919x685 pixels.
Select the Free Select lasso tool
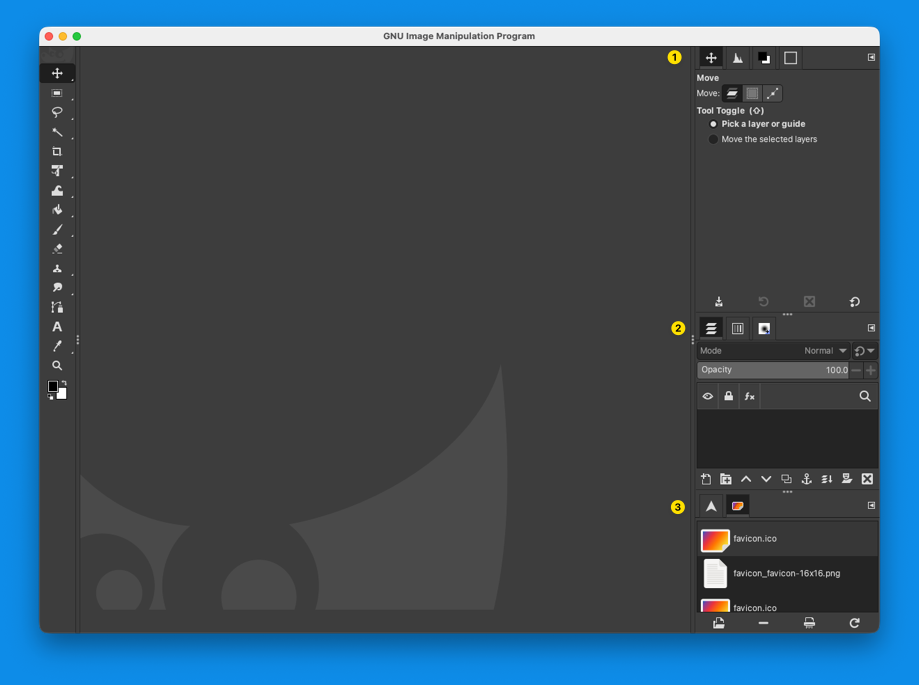57,112
